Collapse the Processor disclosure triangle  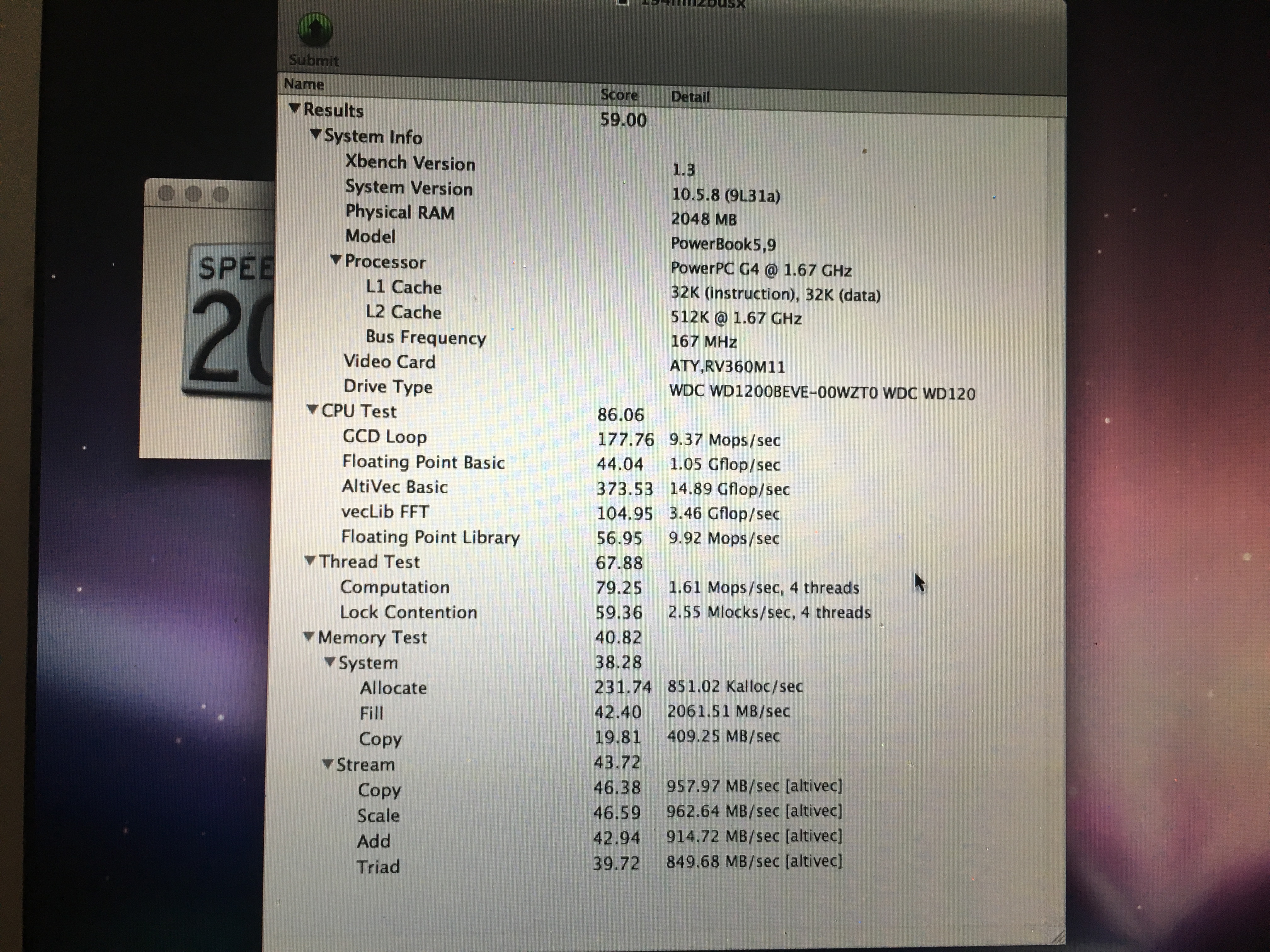[x=336, y=260]
